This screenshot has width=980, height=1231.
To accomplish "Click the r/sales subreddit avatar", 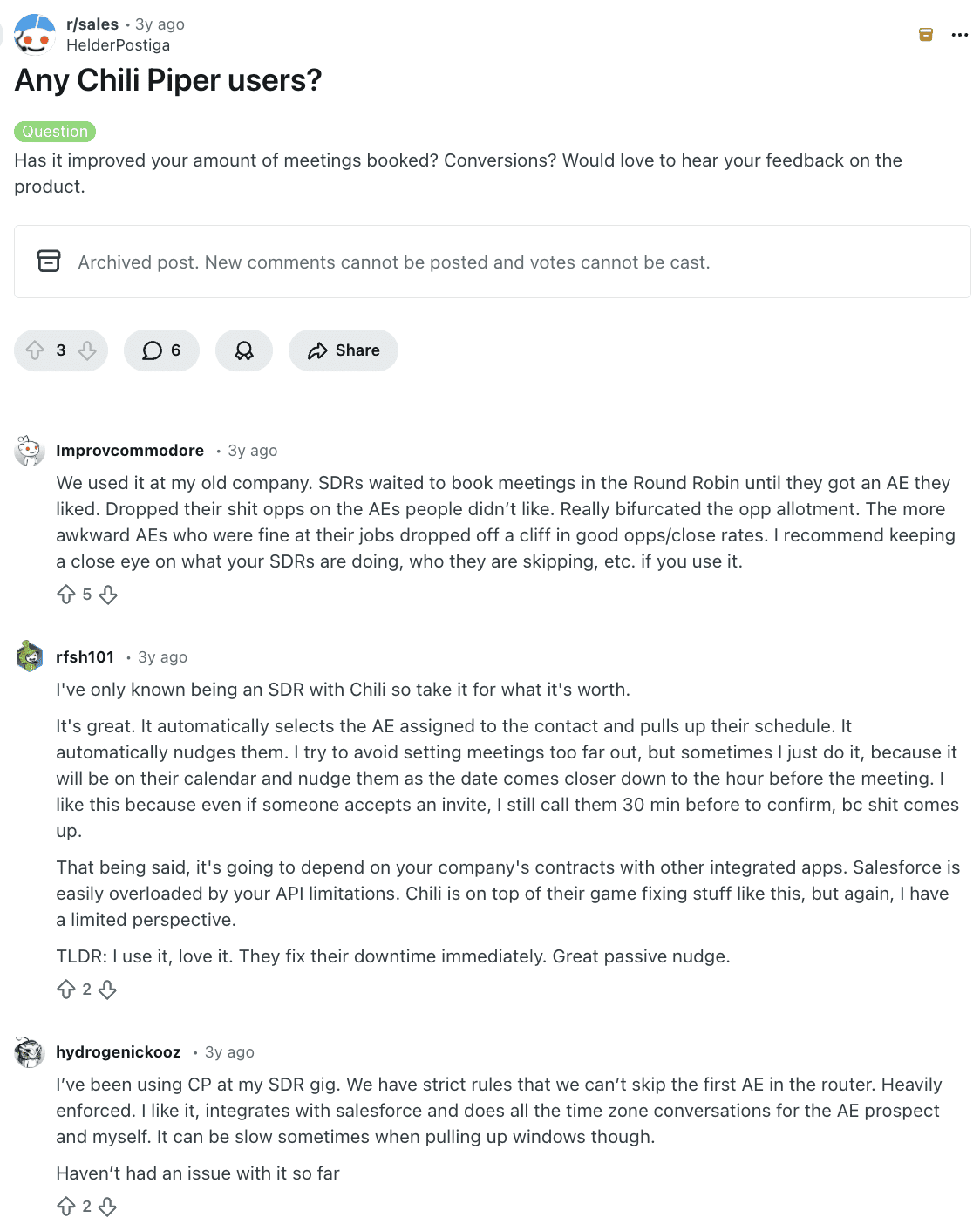I will coord(35,34).
